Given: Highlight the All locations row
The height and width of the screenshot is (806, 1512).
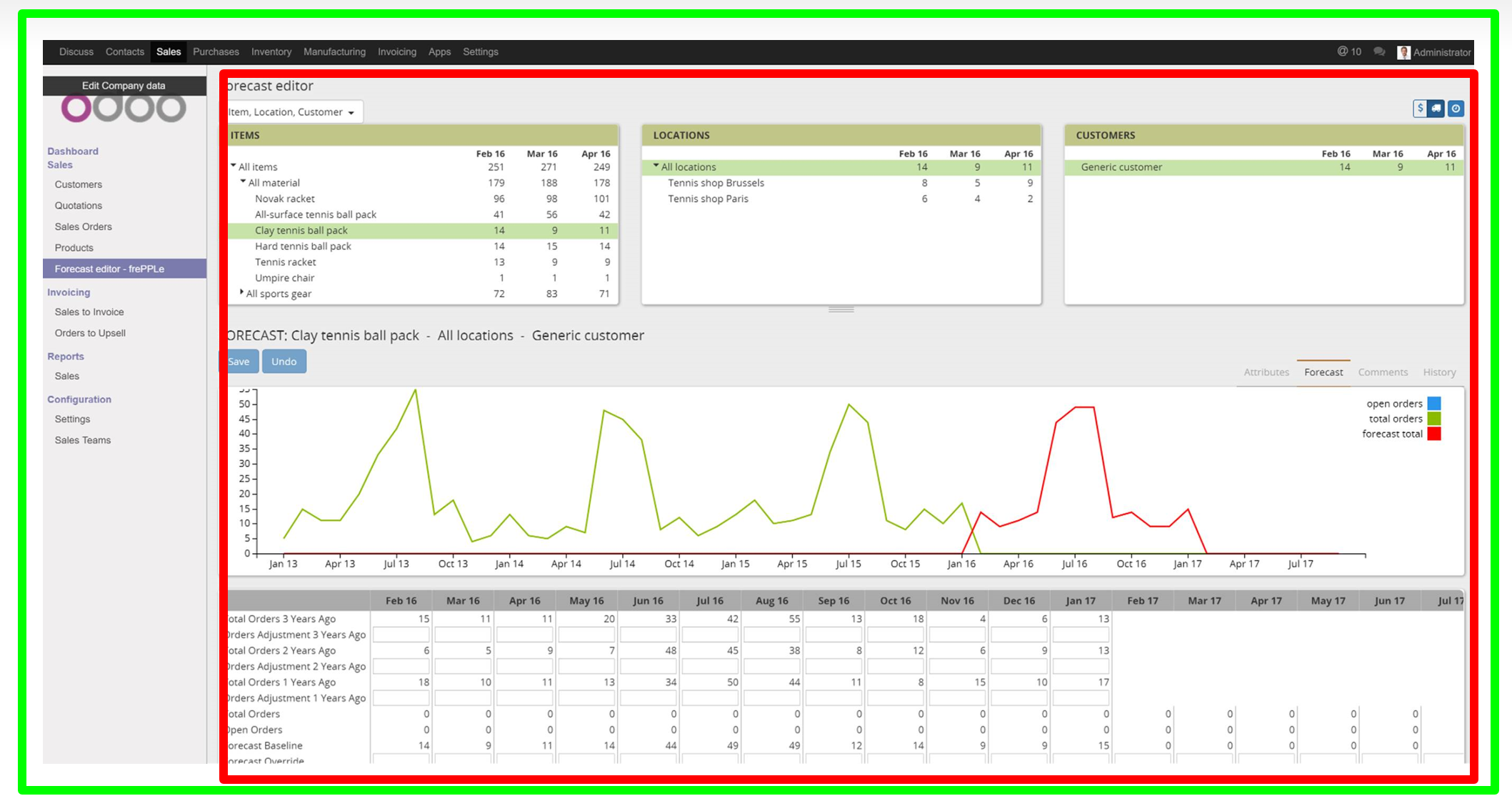Looking at the screenshot, I should (x=689, y=166).
